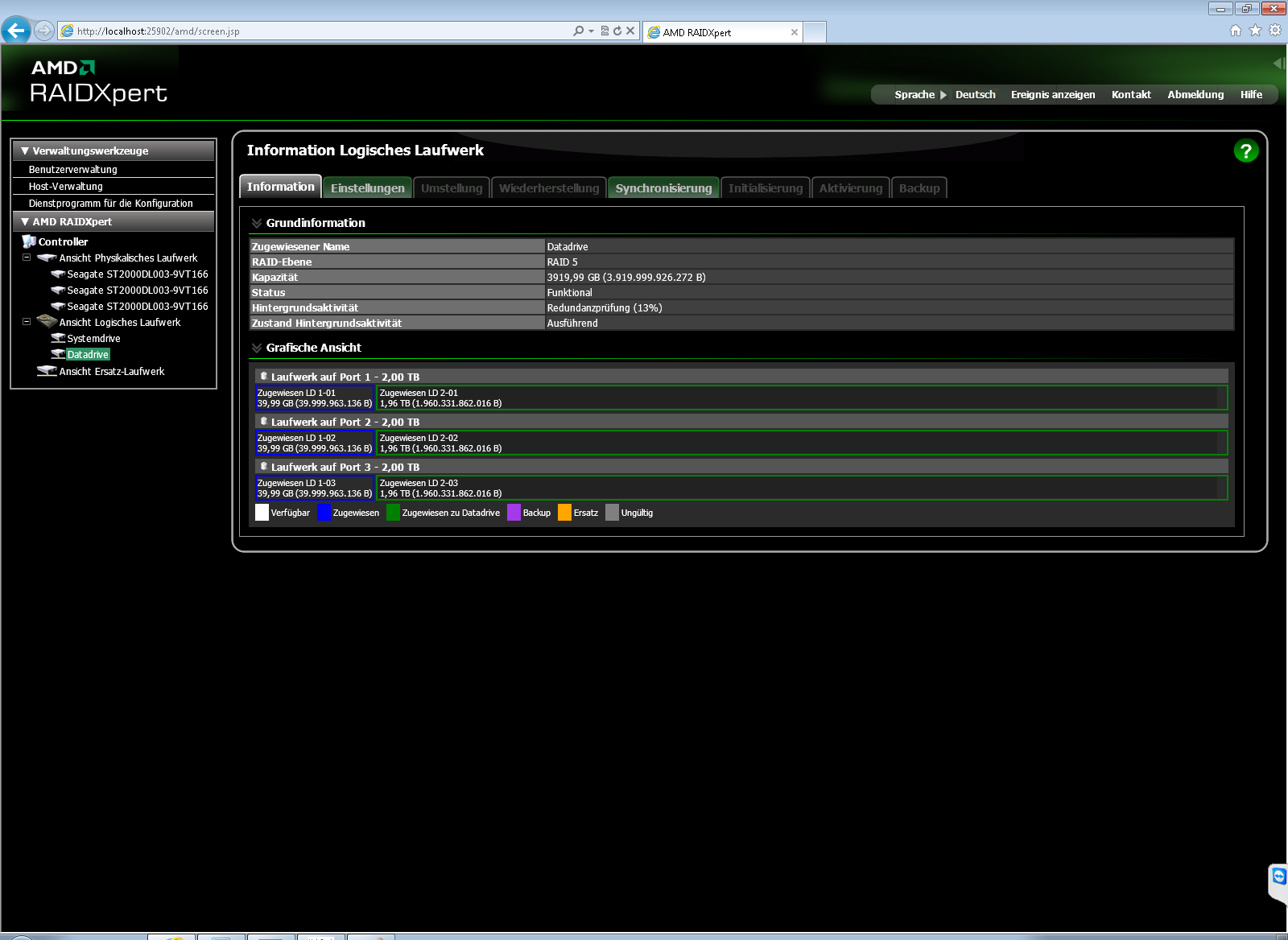This screenshot has width=1288, height=940.
Task: Click the Datadrive logical drive icon
Action: click(58, 355)
